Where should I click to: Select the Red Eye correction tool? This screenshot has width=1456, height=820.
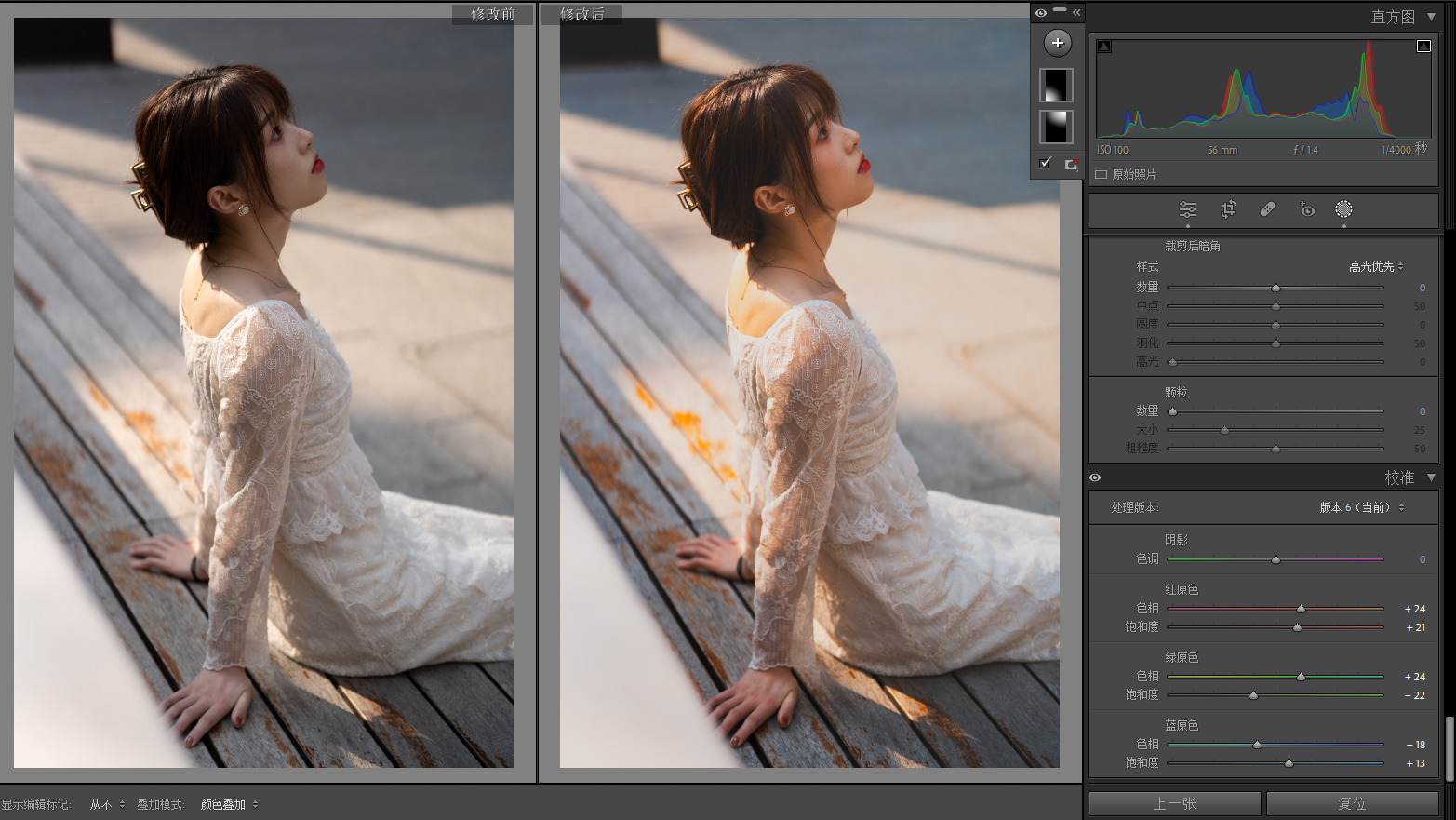(x=1306, y=209)
